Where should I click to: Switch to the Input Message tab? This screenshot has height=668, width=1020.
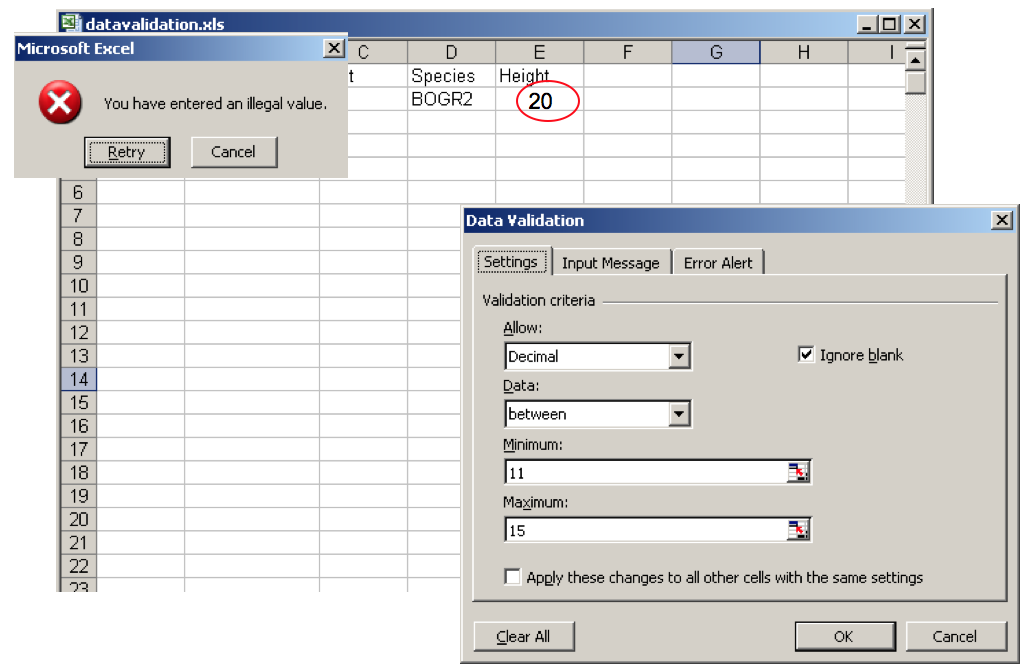[x=610, y=263]
